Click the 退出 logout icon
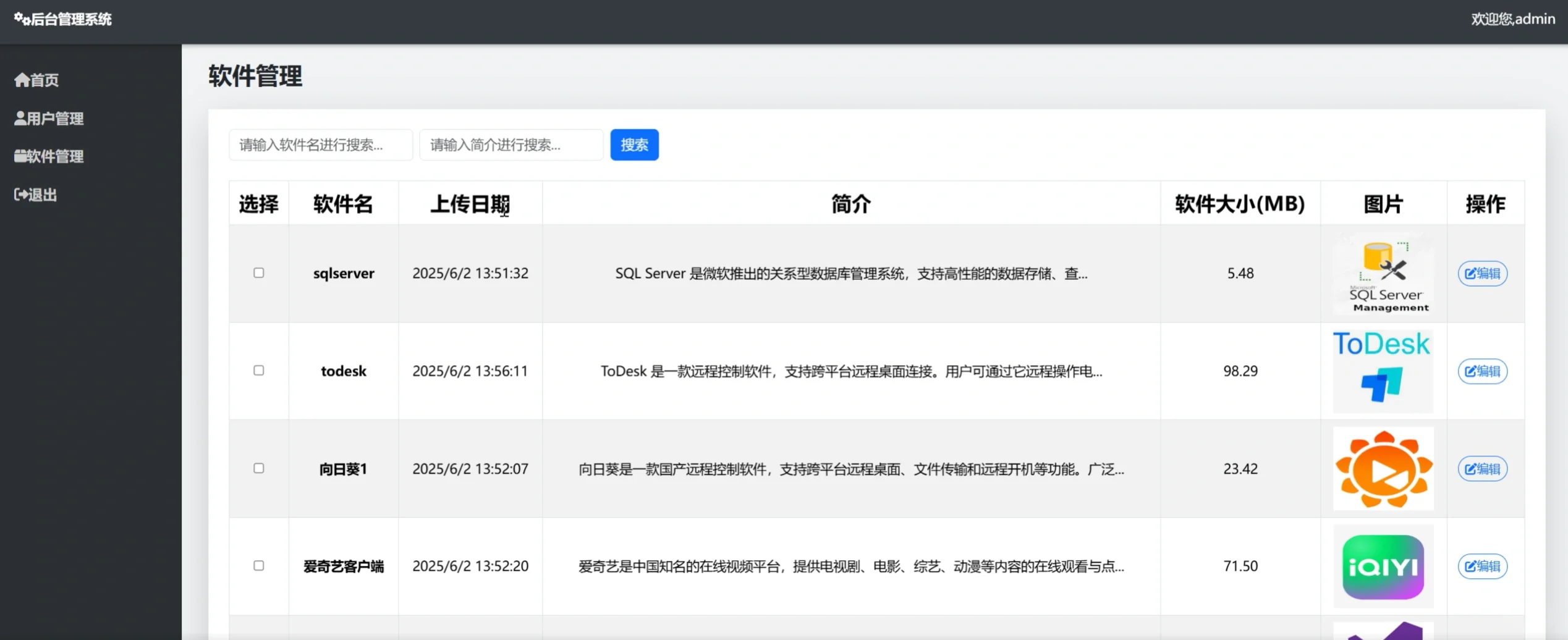 pos(20,194)
